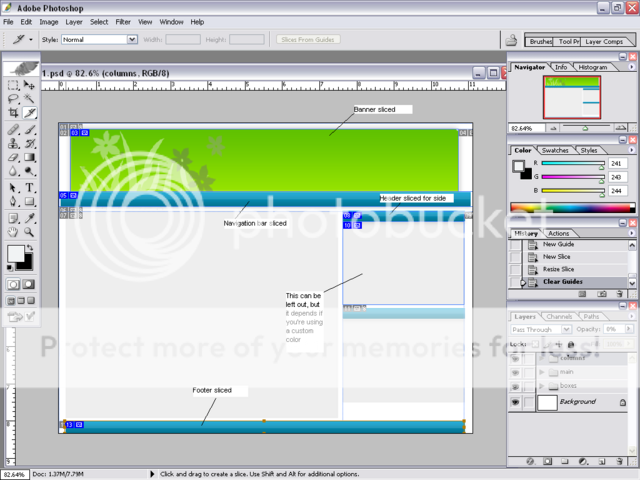Viewport: 640px width, 480px height.
Task: Click the Move tool
Action: tap(30, 86)
